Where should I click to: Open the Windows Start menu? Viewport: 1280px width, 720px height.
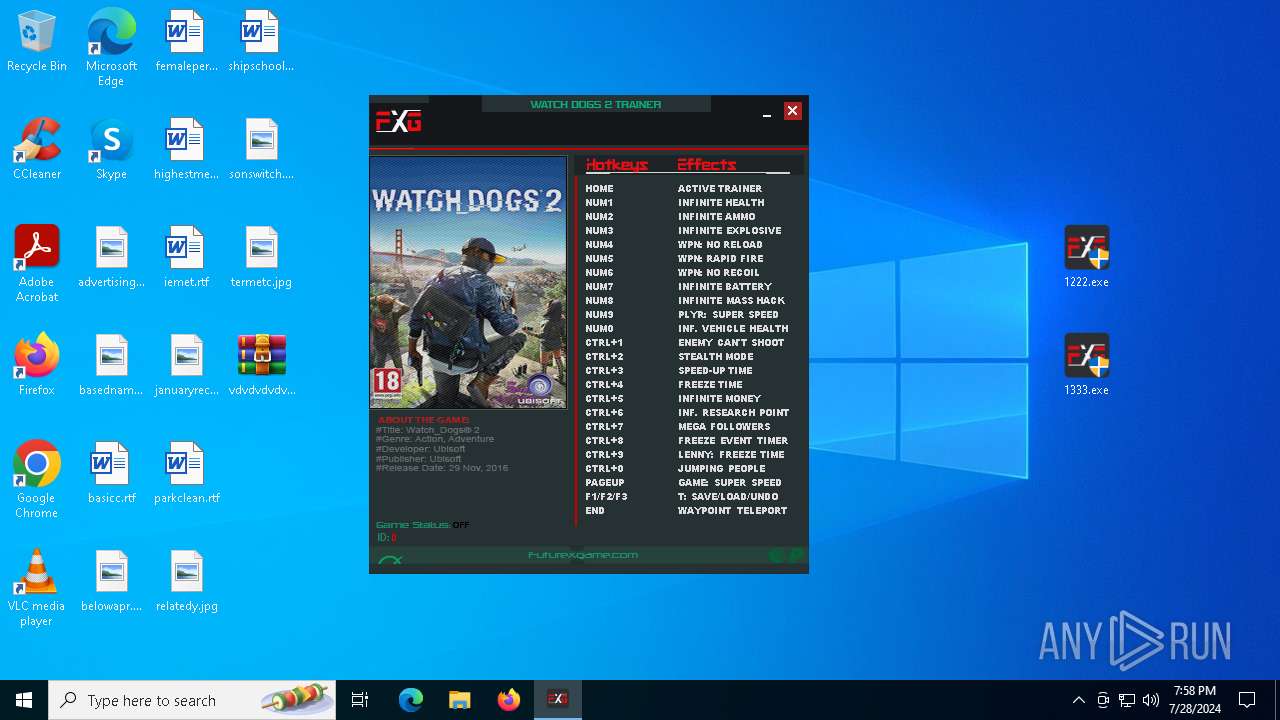(x=24, y=700)
